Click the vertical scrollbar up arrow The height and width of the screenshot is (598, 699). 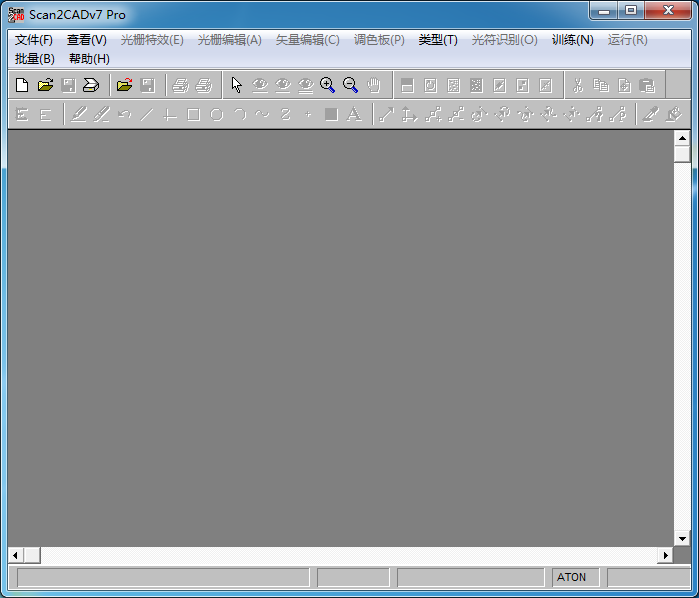682,138
